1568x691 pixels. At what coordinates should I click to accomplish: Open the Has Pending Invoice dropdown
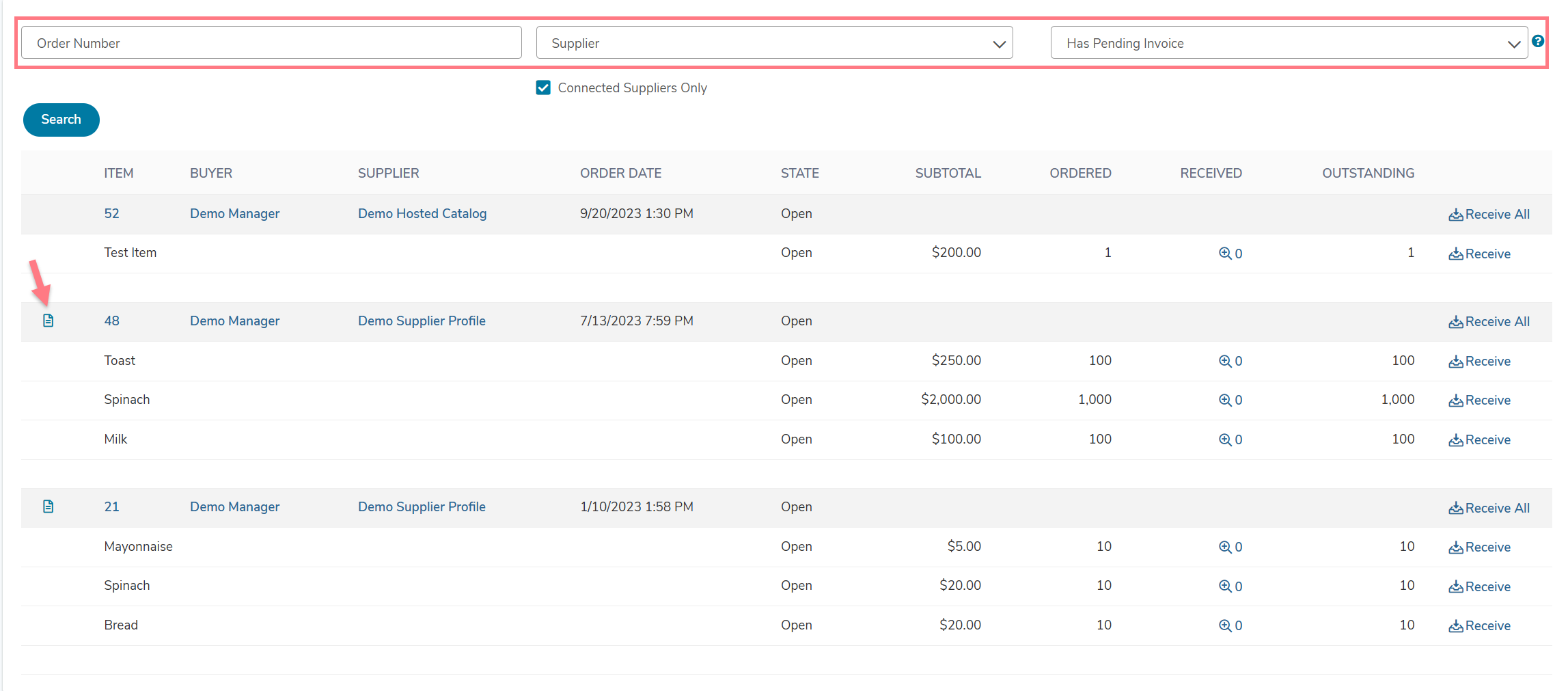click(1289, 43)
